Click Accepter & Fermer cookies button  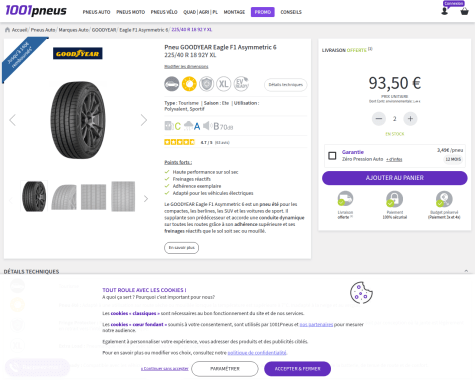297,369
